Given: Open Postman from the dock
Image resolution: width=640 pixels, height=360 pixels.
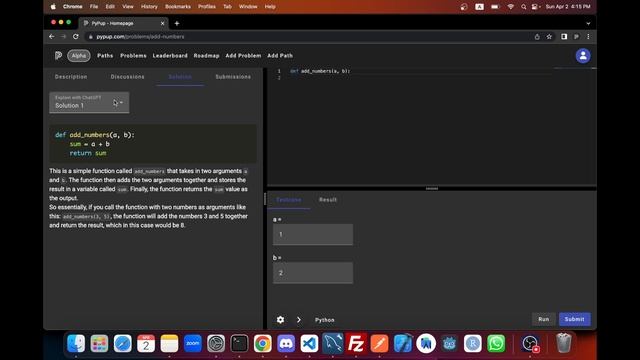Looking at the screenshot, I should pyautogui.click(x=379, y=343).
